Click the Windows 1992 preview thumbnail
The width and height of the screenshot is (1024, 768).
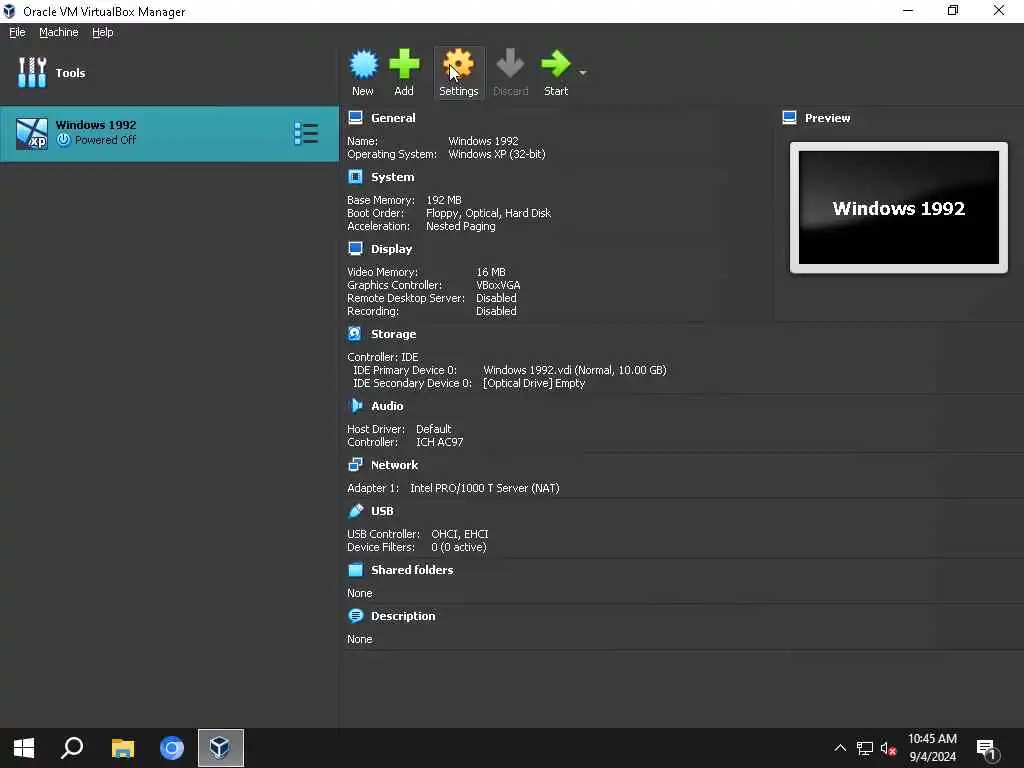pyautogui.click(x=899, y=208)
